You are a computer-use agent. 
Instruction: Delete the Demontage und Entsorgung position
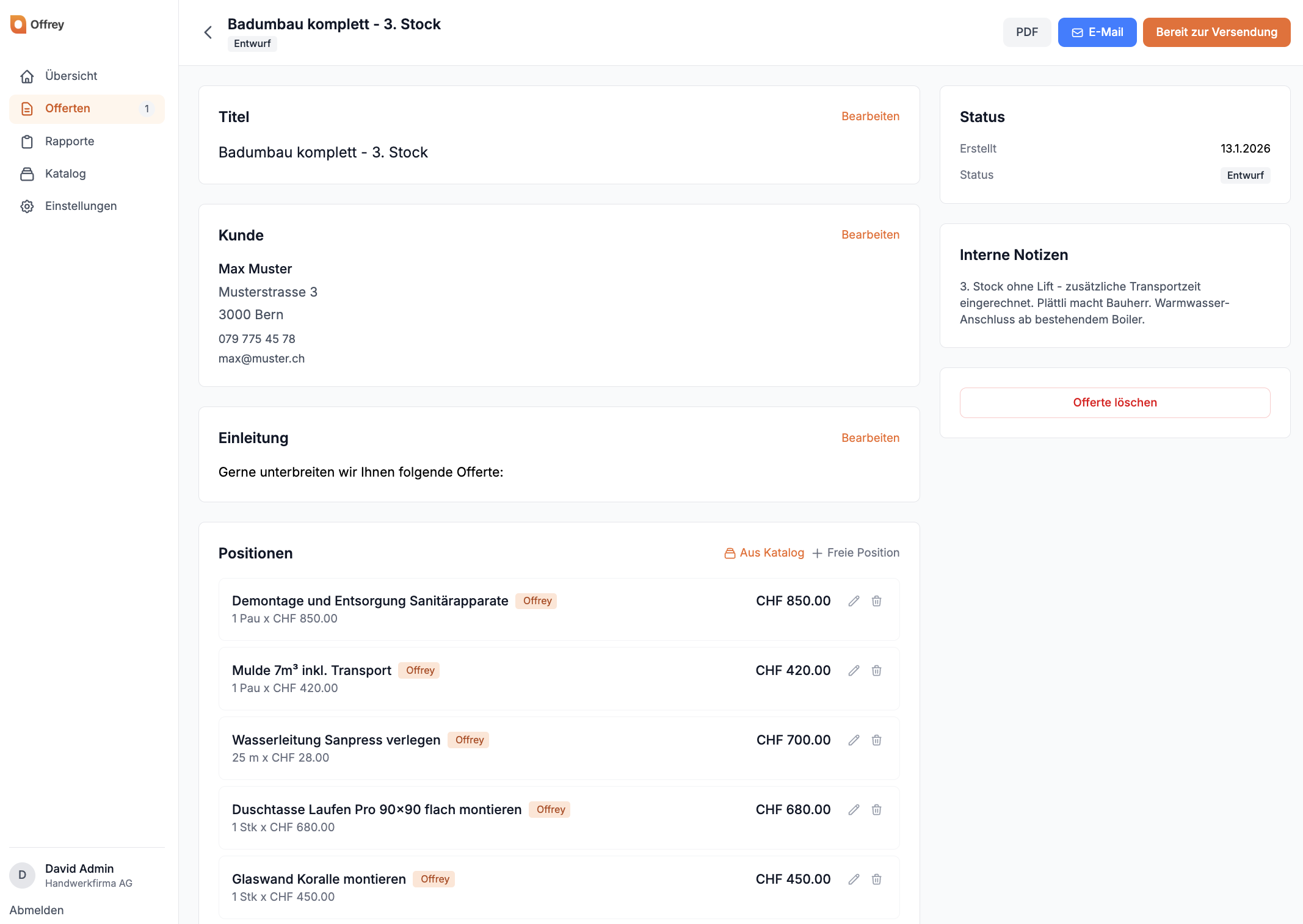[x=876, y=601]
